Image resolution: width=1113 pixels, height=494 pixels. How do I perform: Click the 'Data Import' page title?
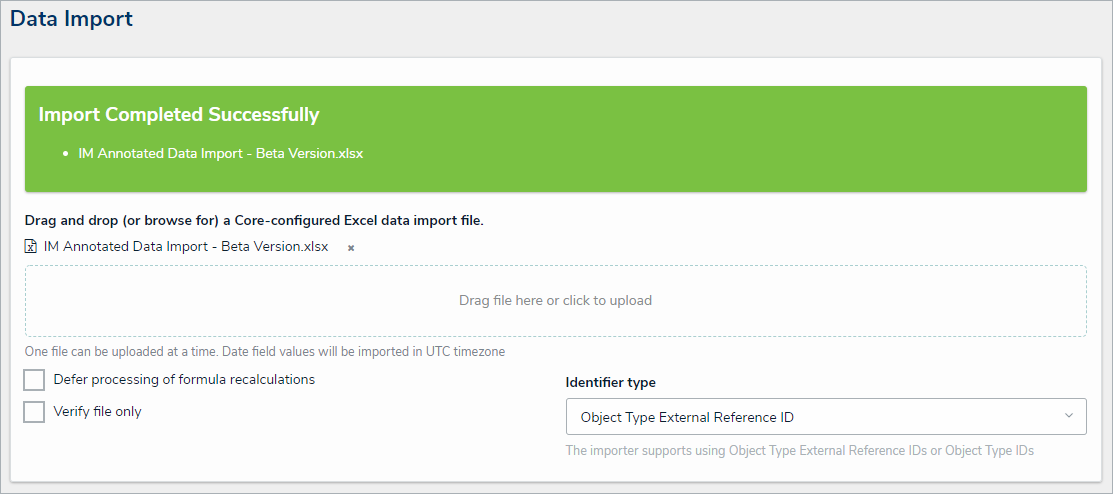[71, 19]
